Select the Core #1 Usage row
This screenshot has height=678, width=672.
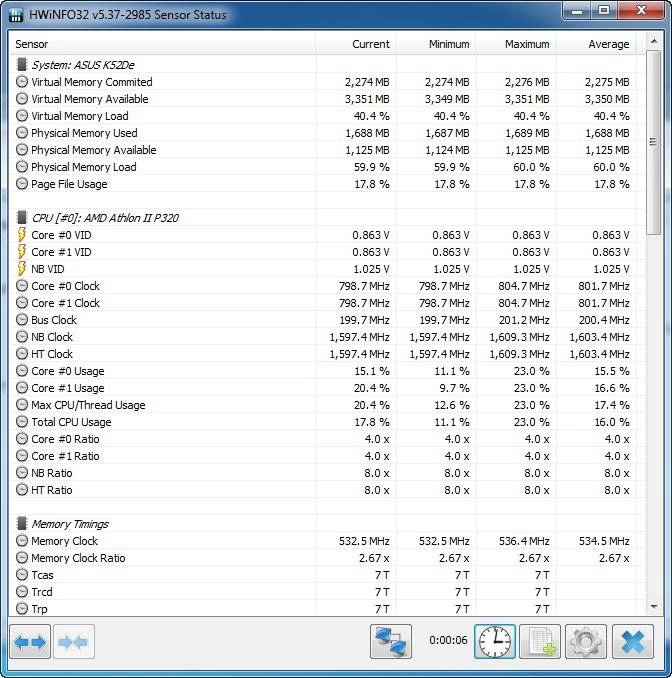(x=326, y=388)
